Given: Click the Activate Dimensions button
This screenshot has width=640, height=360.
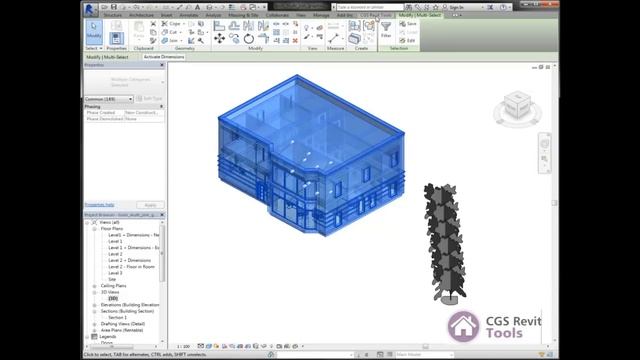Looking at the screenshot, I should (164, 57).
